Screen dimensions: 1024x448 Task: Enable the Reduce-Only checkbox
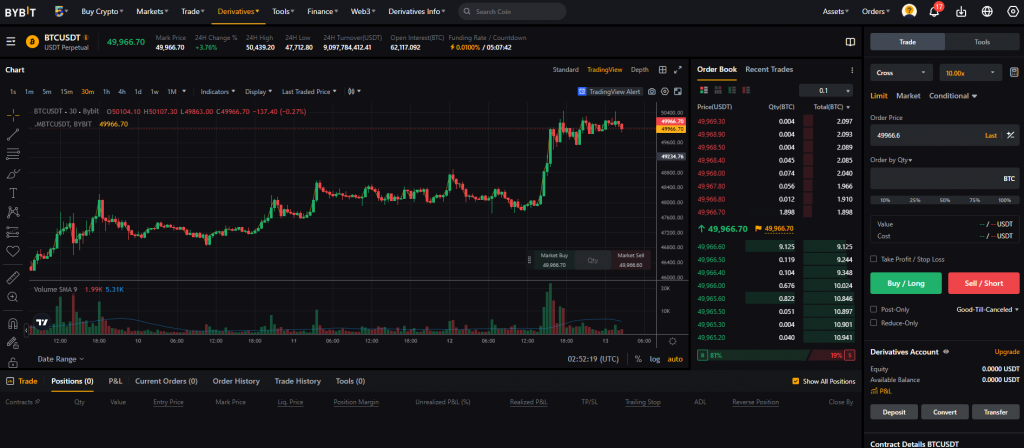click(x=874, y=323)
